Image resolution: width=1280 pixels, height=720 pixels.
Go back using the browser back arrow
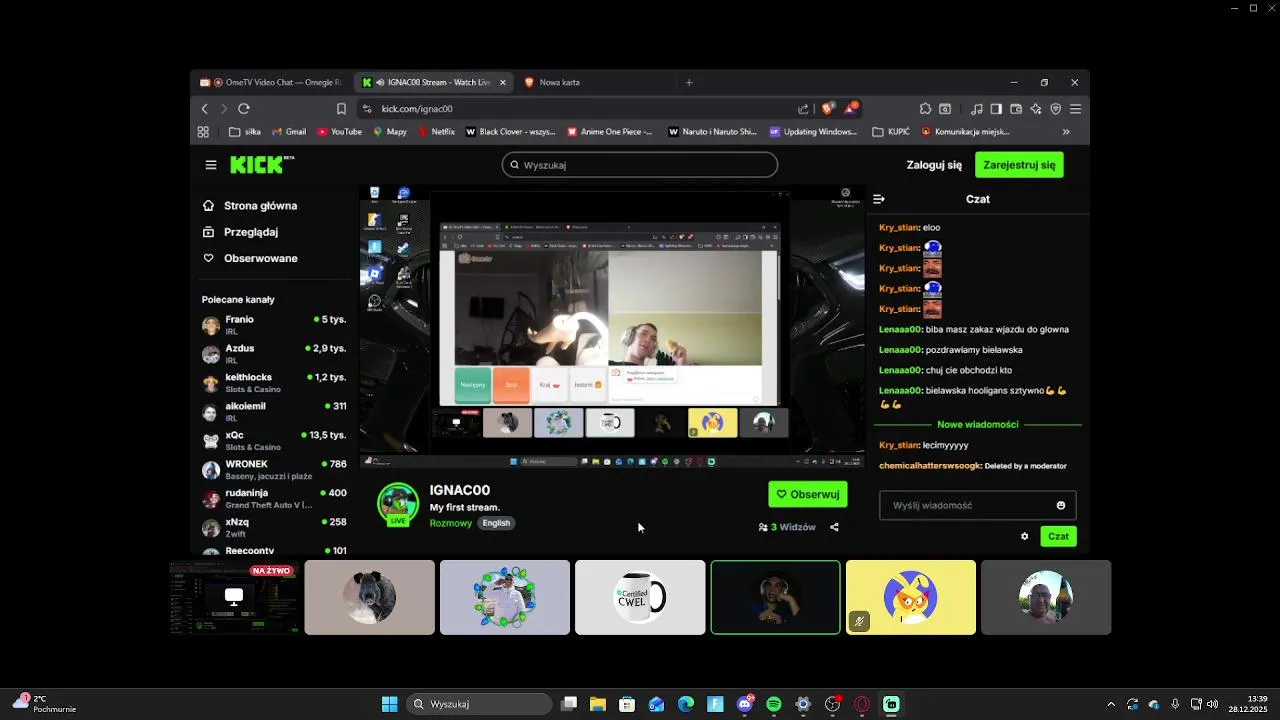(205, 109)
